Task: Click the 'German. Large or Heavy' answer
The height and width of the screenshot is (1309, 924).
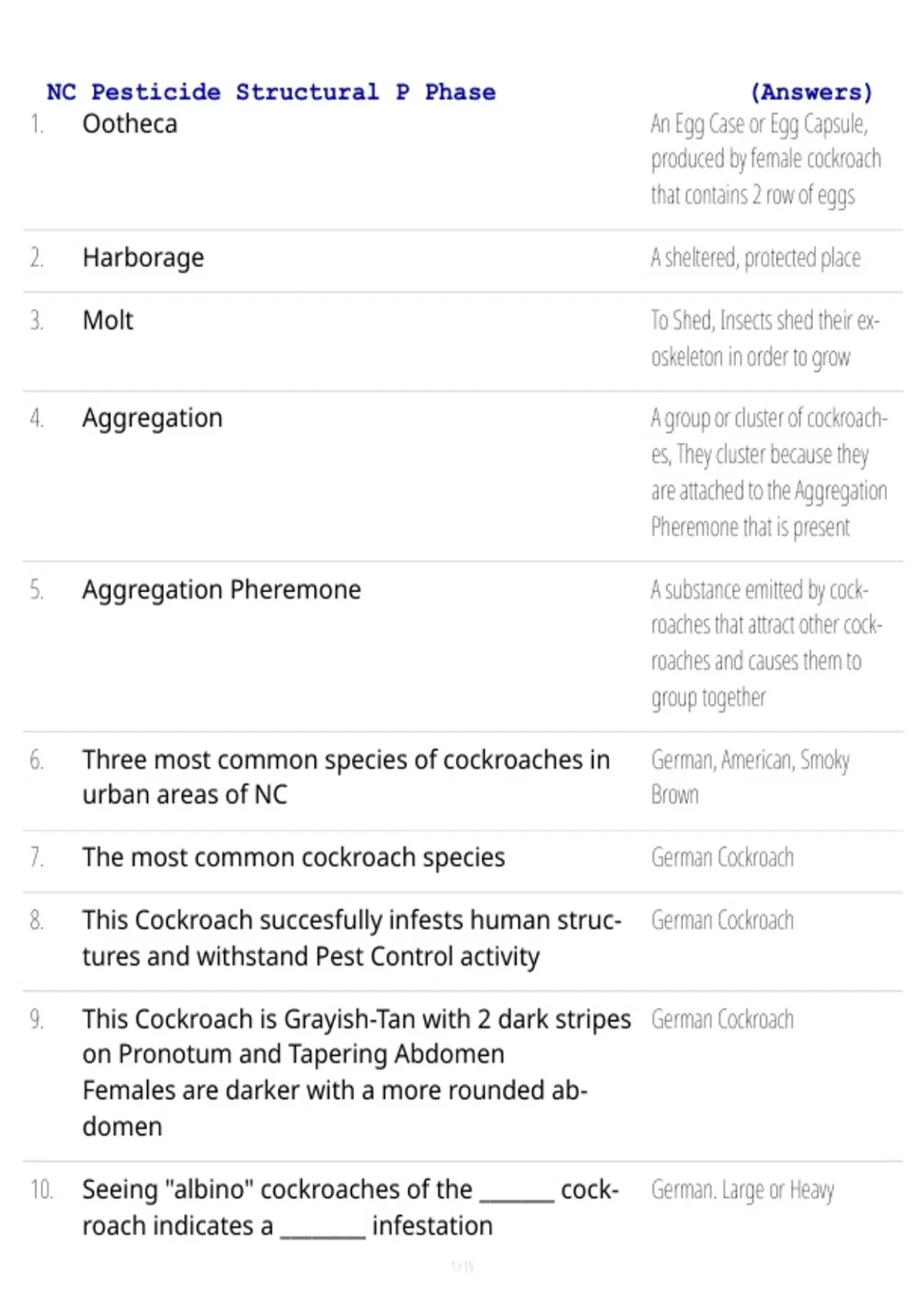Action: pyautogui.click(x=742, y=1190)
